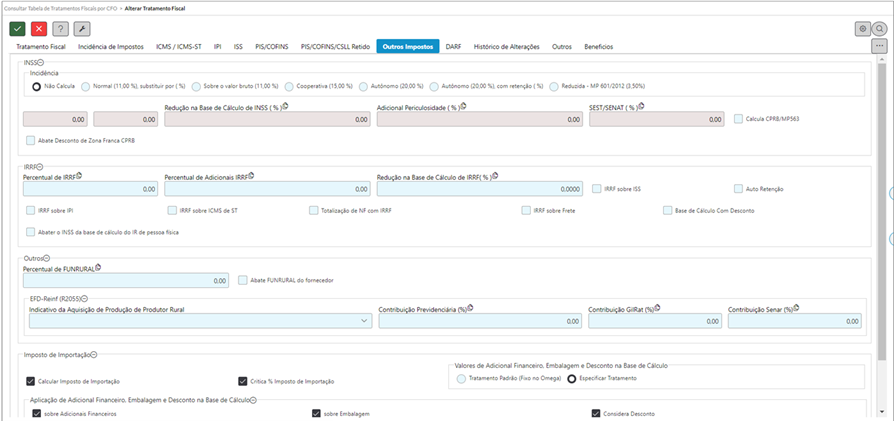Click the red X cancel button
This screenshot has width=894, height=421.
point(39,29)
